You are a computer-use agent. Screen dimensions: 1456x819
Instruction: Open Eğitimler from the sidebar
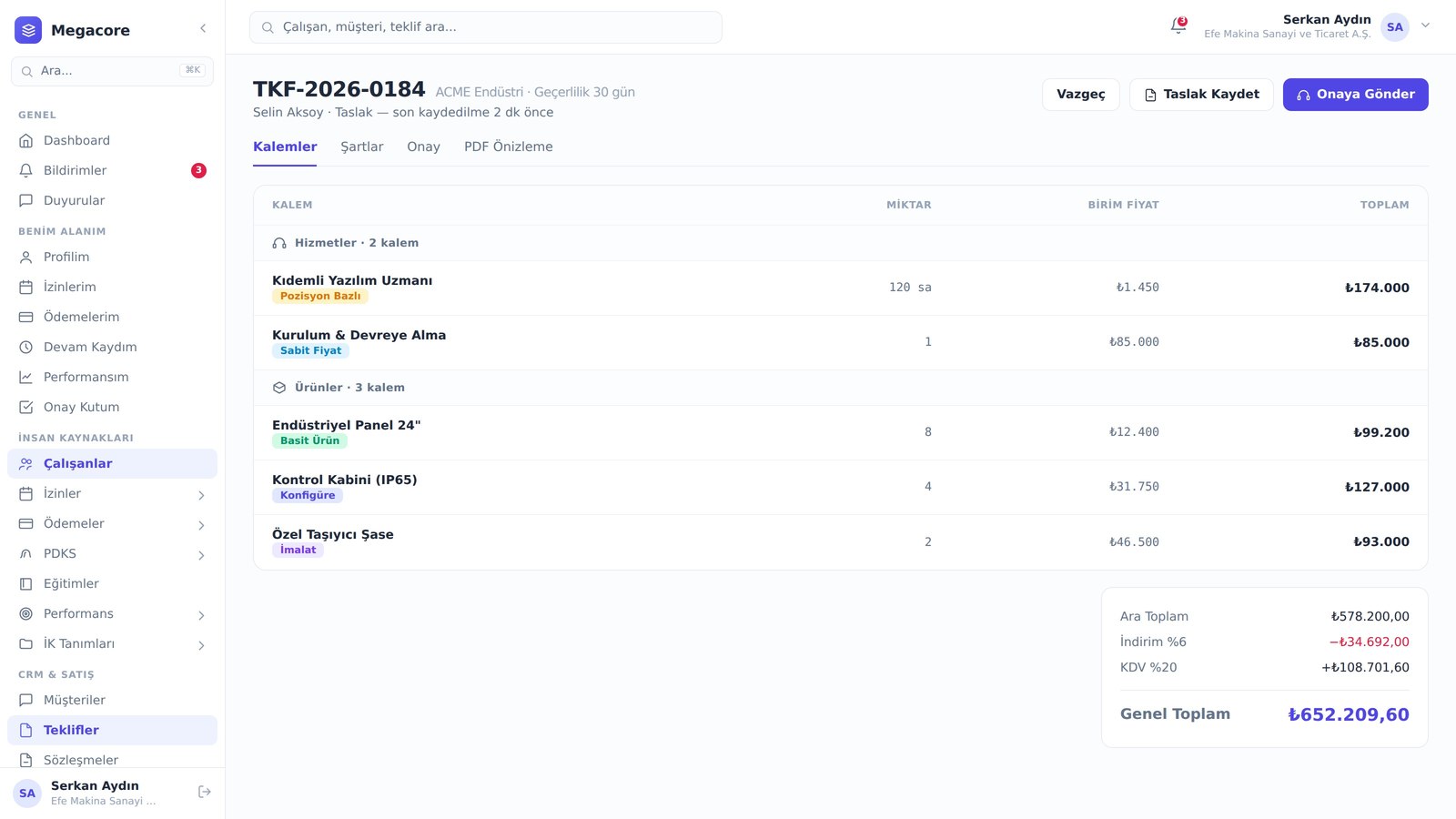click(x=112, y=583)
